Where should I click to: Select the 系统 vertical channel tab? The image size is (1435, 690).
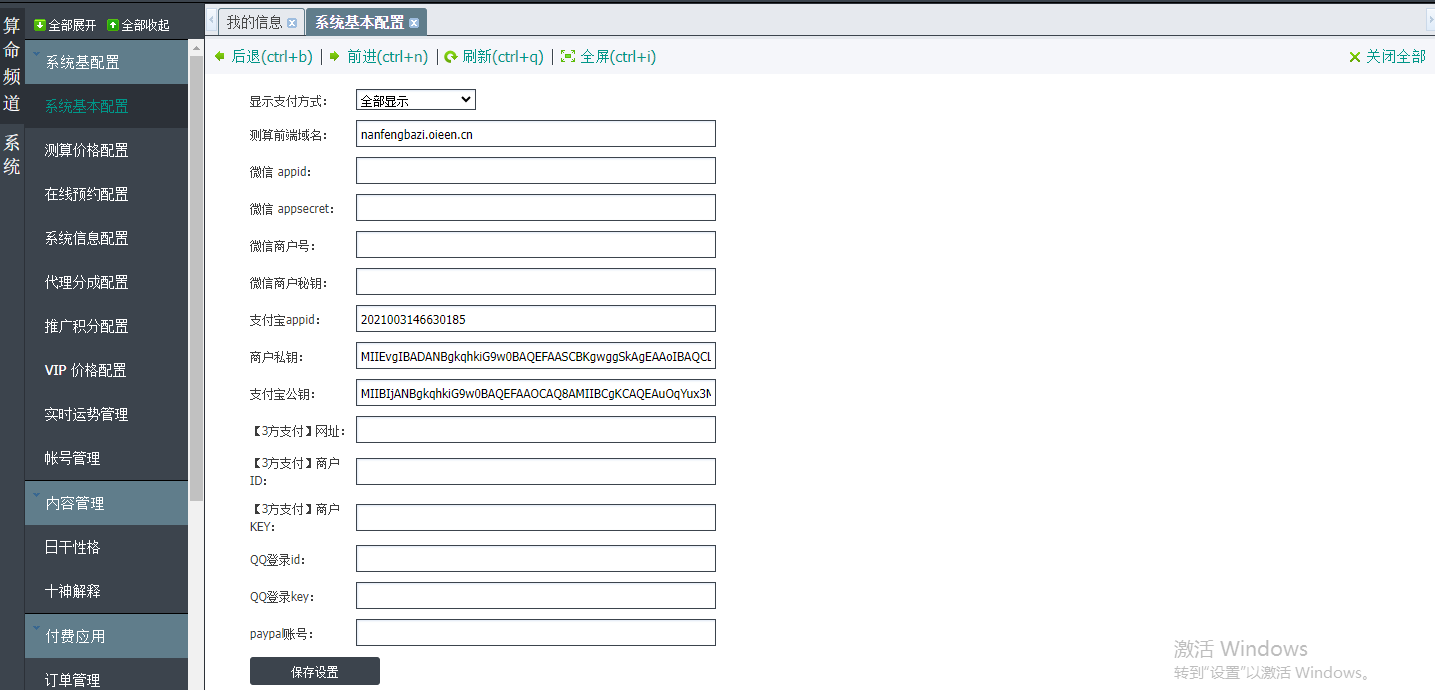12,155
